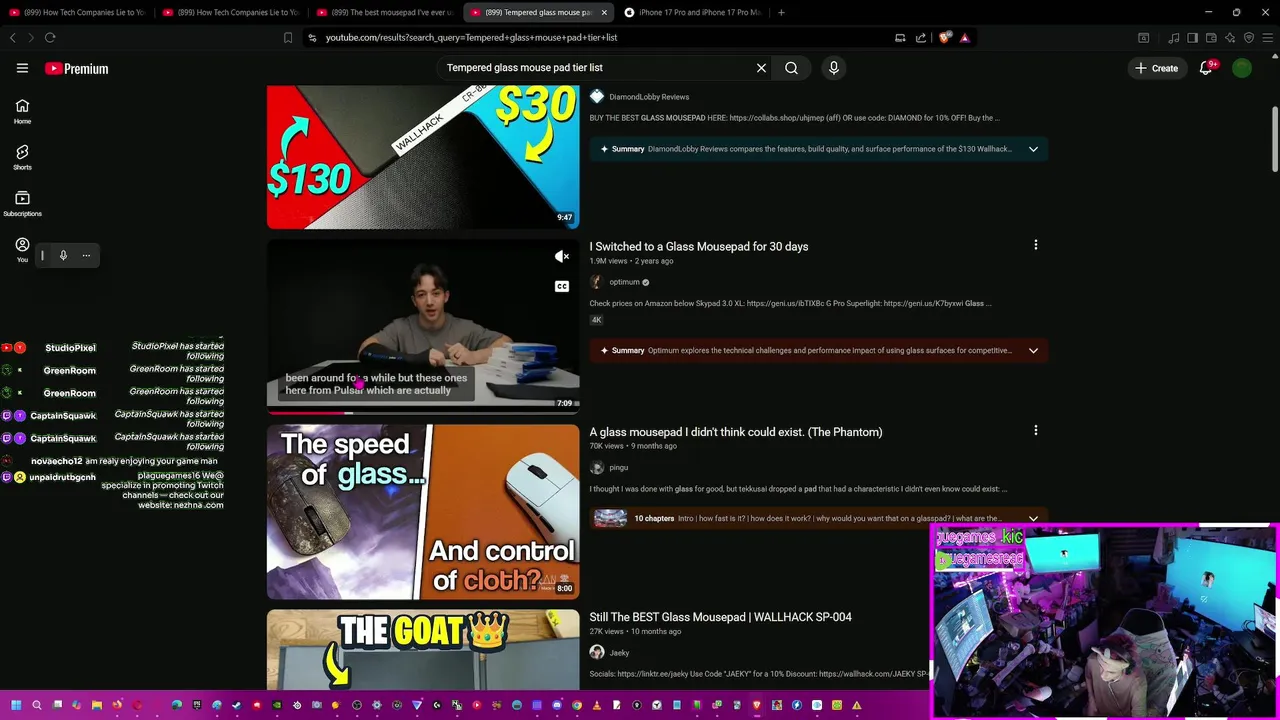Toggle captions on previewing video
This screenshot has width=1280, height=720.
click(x=562, y=287)
